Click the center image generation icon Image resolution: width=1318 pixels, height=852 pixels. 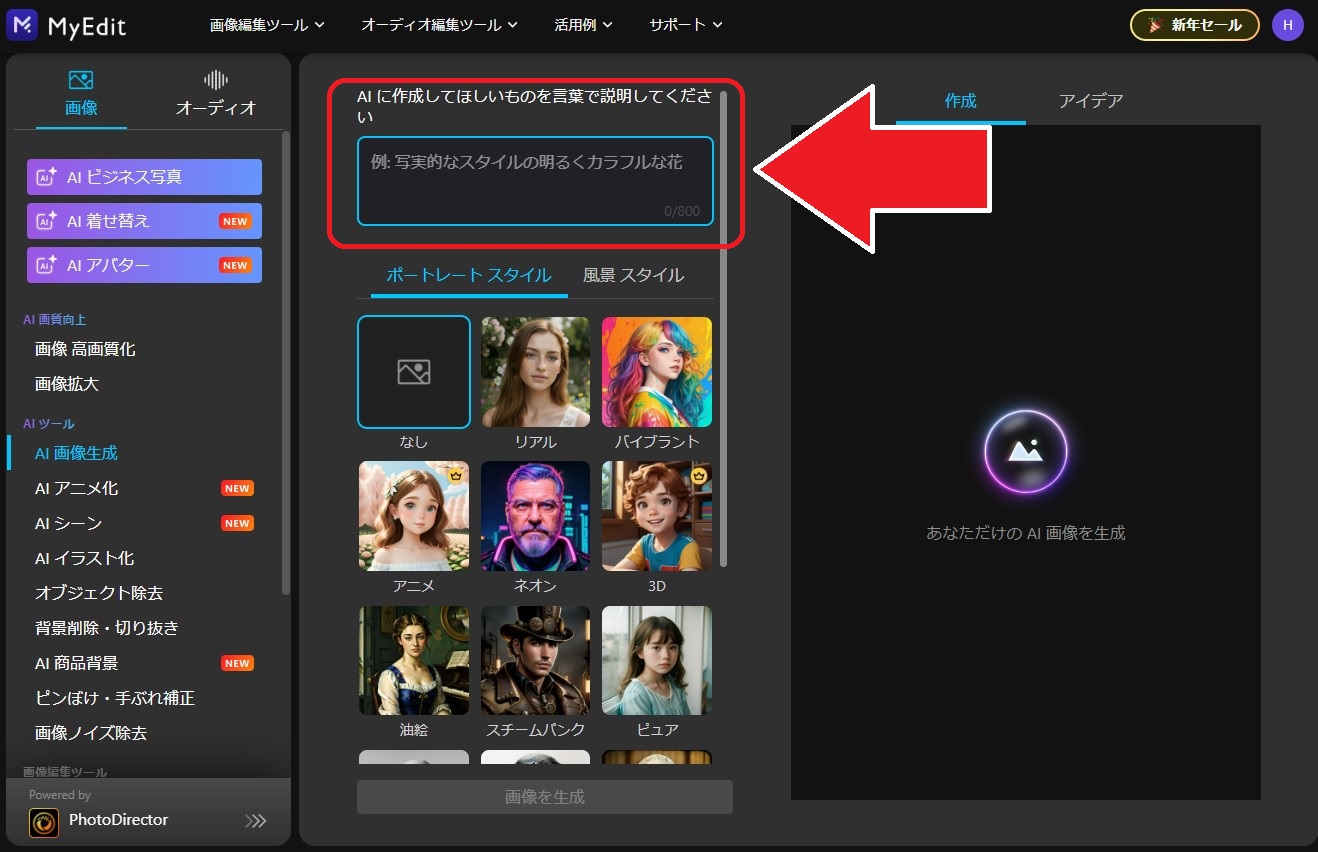[1025, 452]
